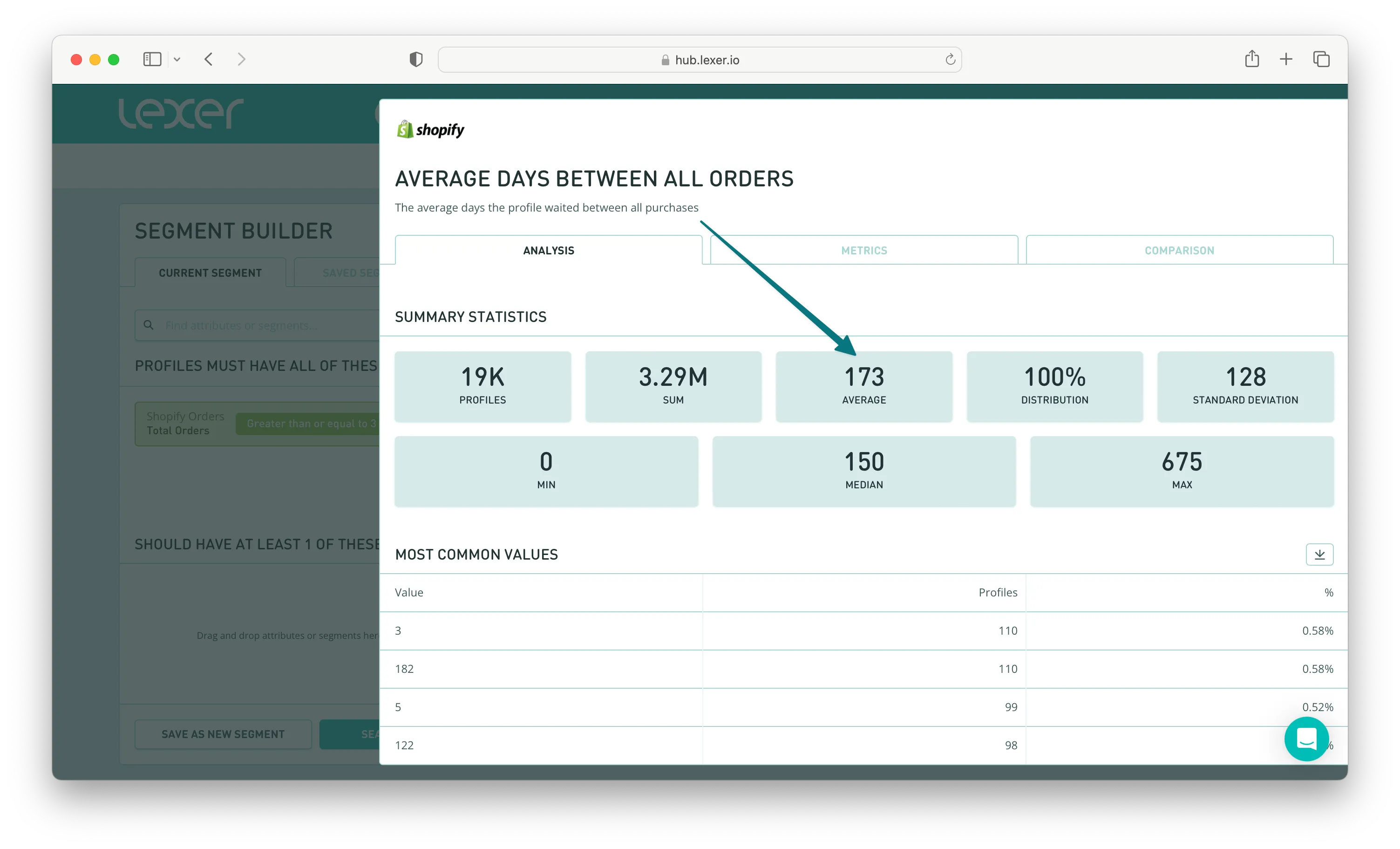Viewport: 1400px width, 849px height.
Task: Click the Safari sidebar toggle icon
Action: click(152, 59)
